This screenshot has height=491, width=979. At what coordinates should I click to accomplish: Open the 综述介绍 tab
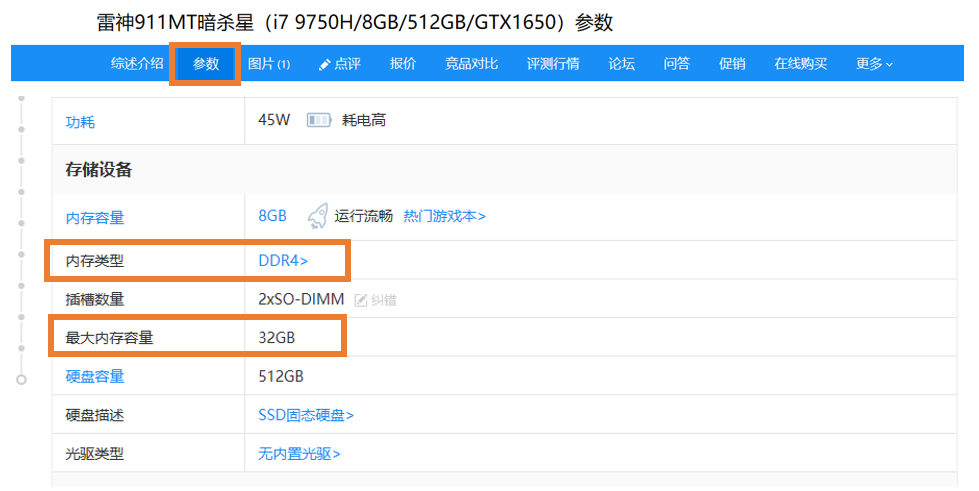click(x=137, y=64)
